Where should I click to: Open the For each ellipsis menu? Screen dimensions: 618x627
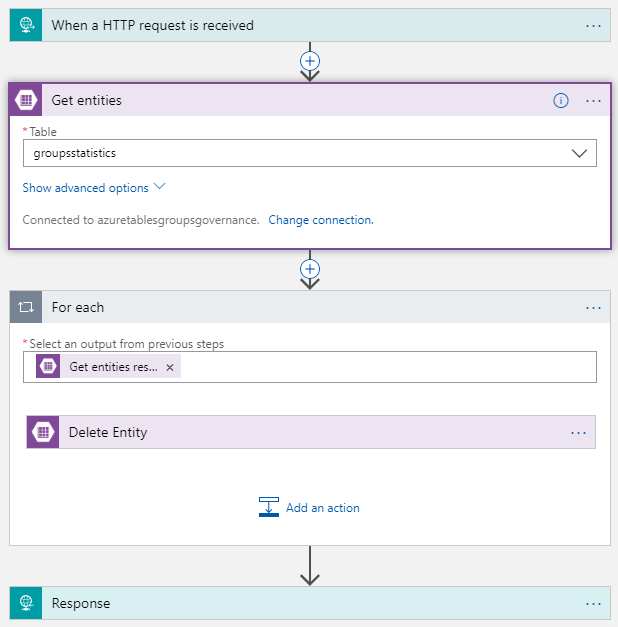tap(593, 307)
